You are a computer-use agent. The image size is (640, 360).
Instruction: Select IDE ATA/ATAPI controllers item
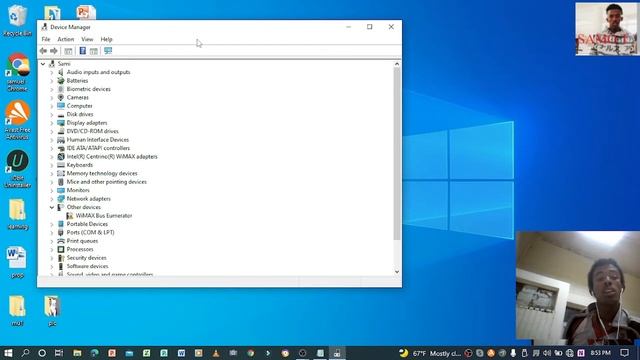click(98, 148)
